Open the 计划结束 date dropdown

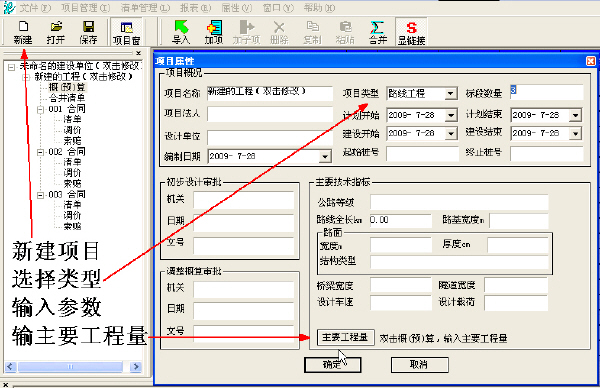coord(575,115)
